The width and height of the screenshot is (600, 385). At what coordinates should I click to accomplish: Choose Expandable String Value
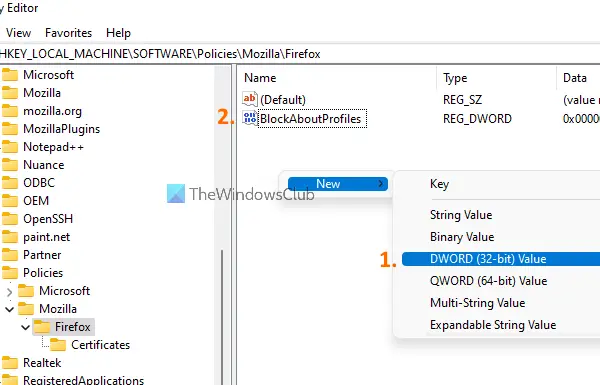coord(493,325)
